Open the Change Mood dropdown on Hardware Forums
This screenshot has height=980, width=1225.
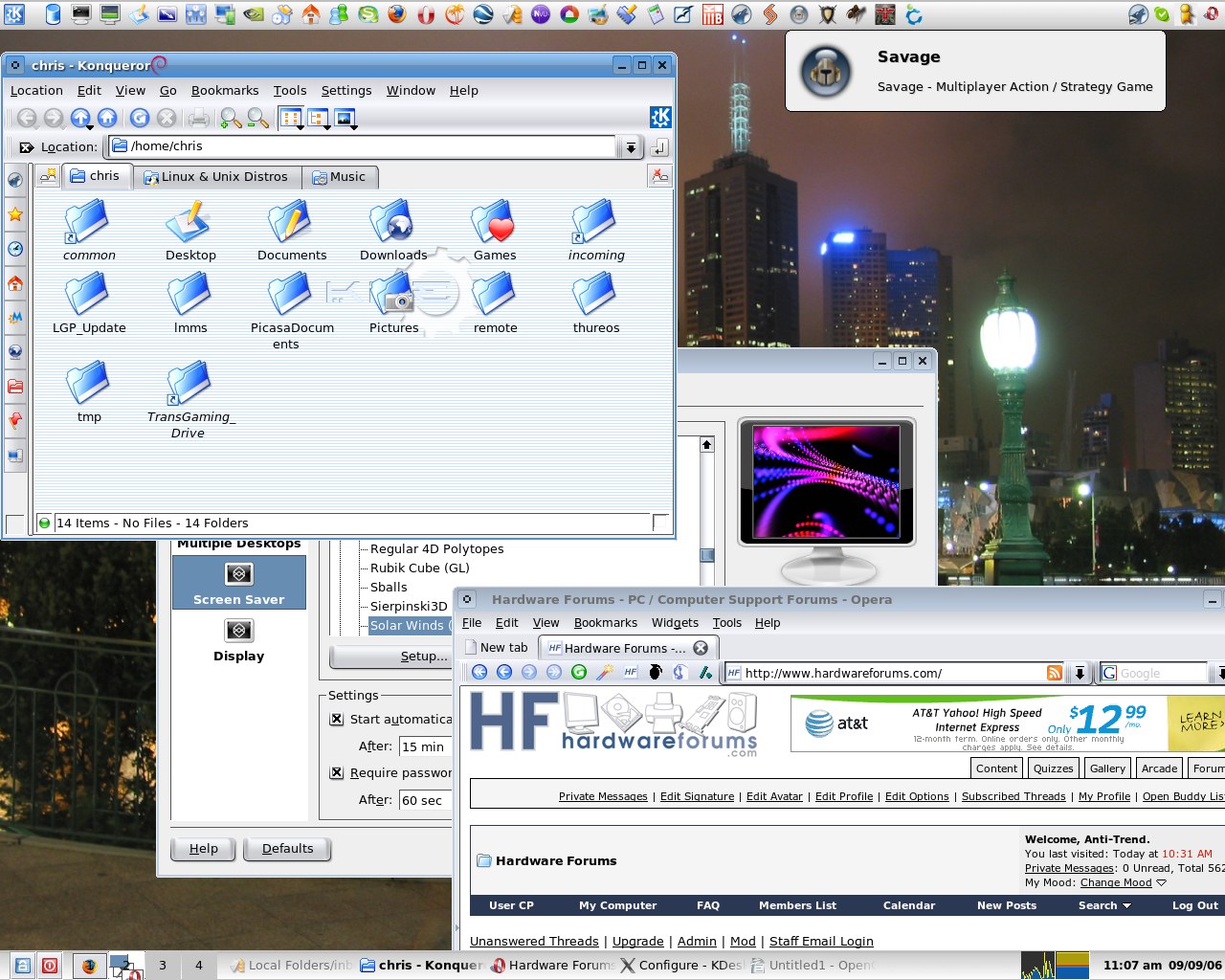1161,883
